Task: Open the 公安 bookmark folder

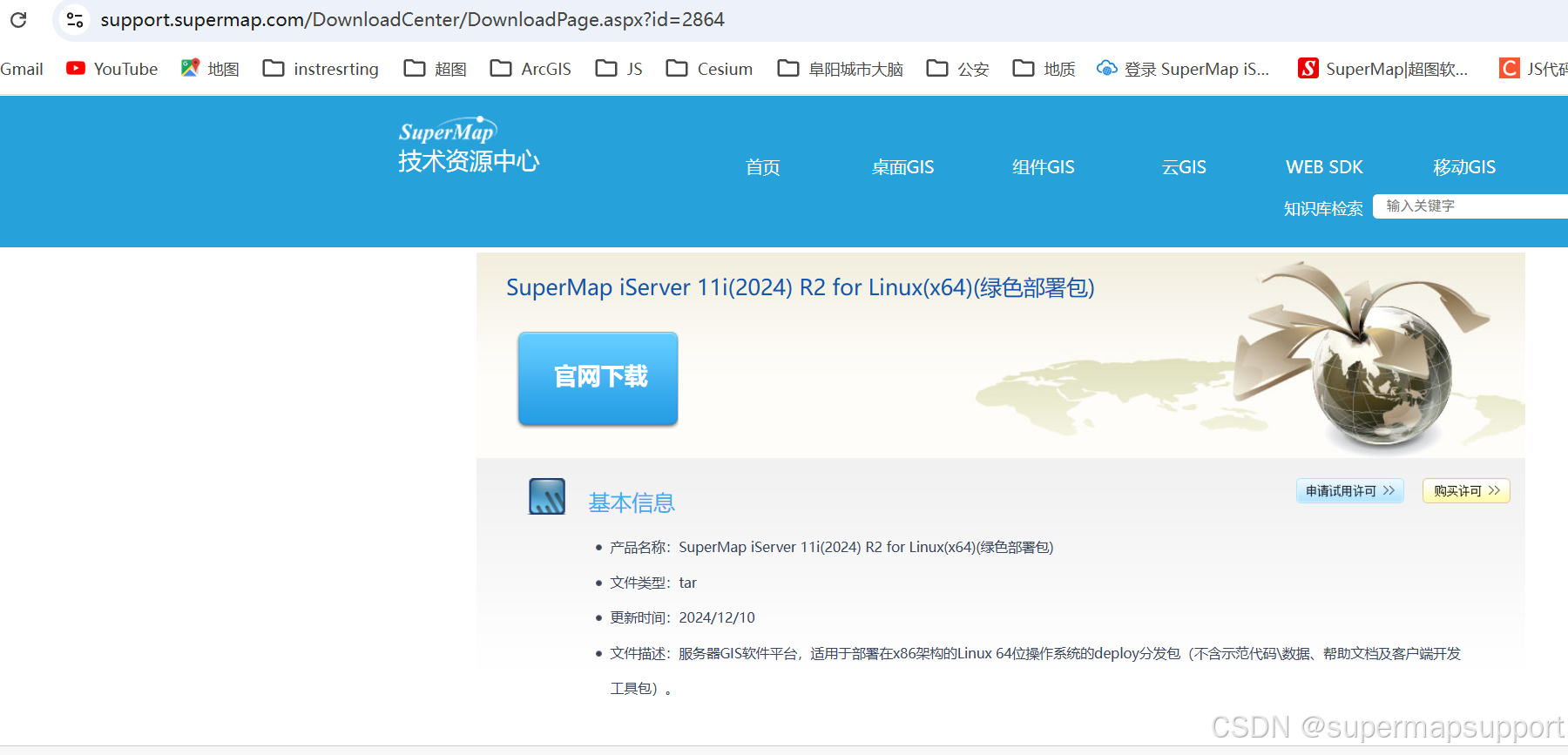Action: [958, 69]
